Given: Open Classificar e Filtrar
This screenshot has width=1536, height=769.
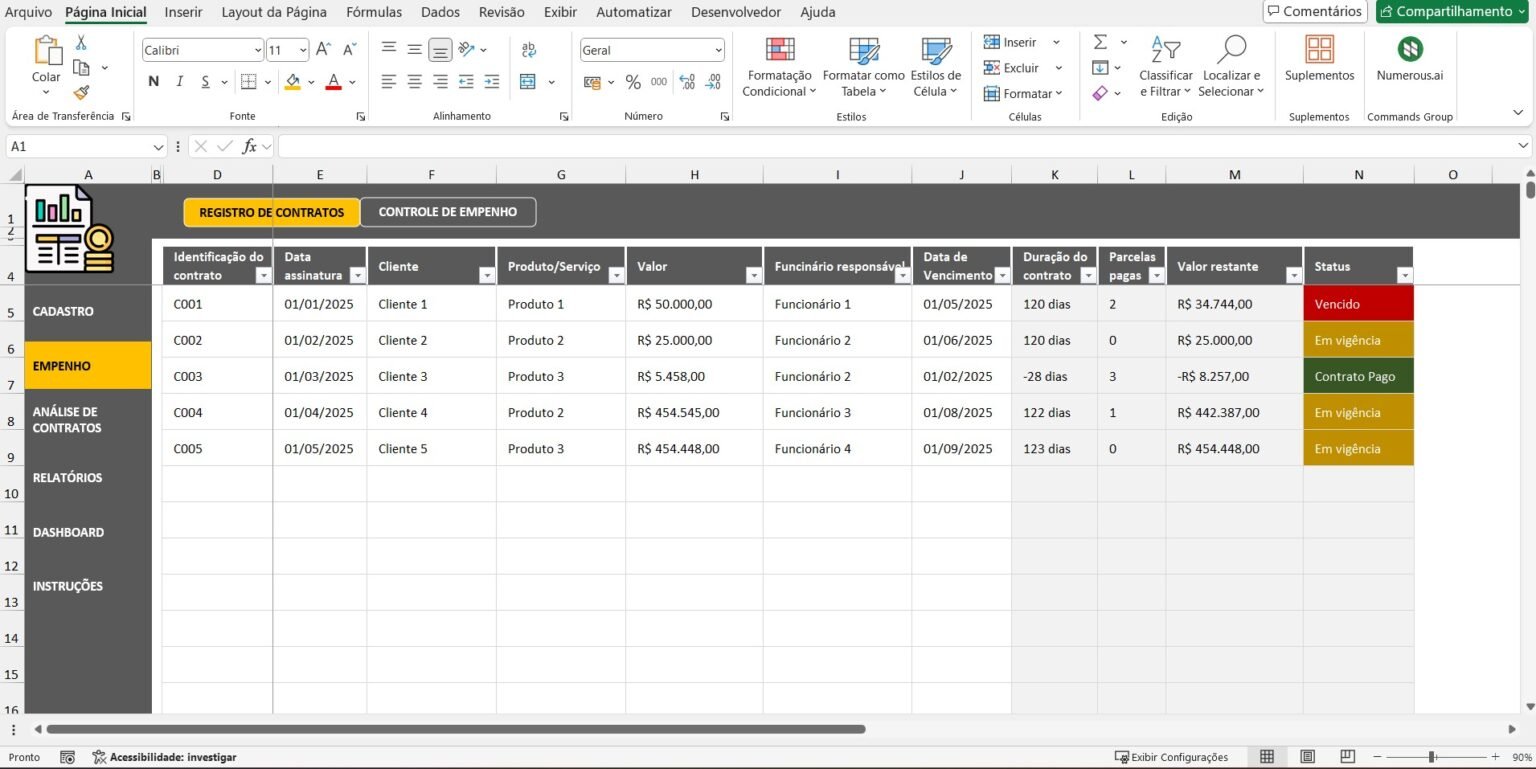Looking at the screenshot, I should (x=1166, y=68).
